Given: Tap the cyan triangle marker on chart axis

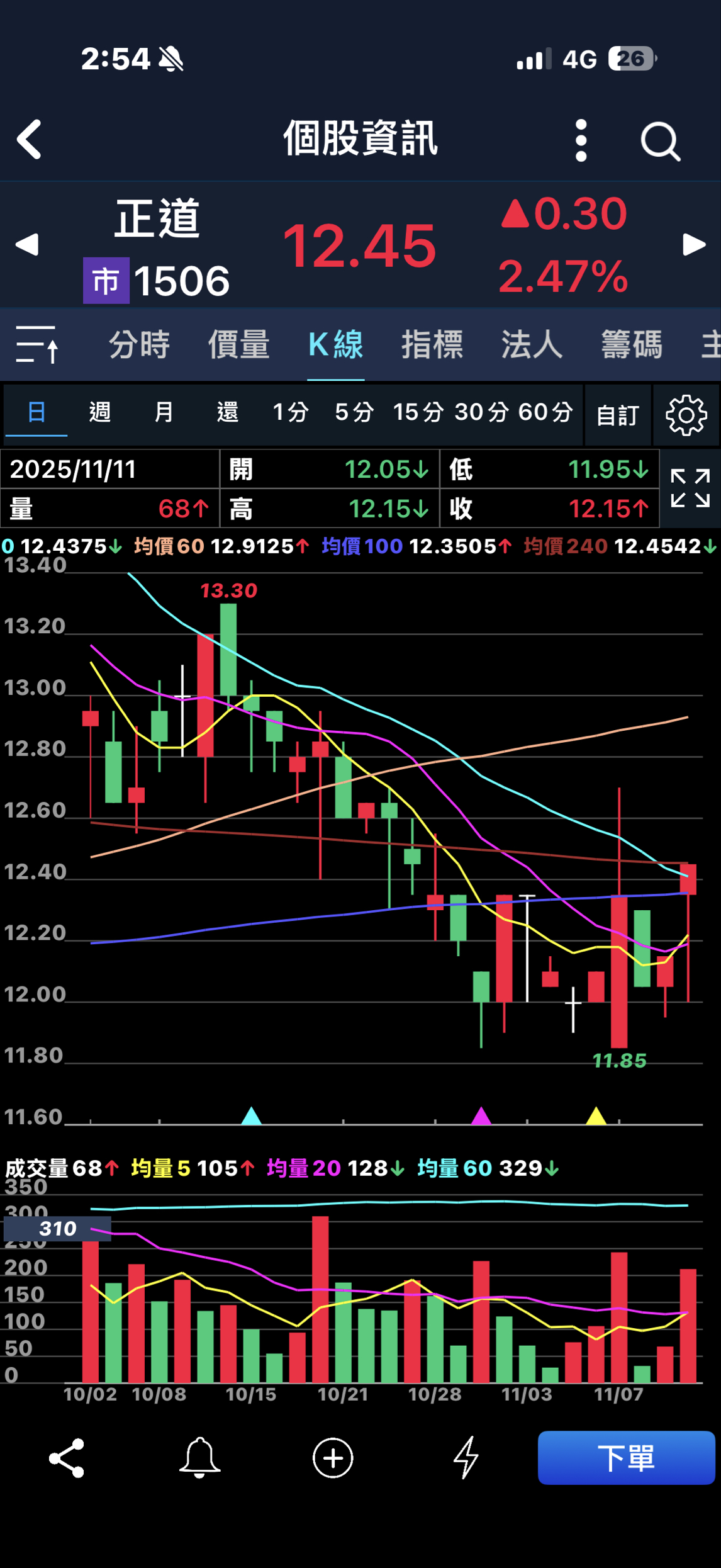Looking at the screenshot, I should click(x=251, y=1116).
